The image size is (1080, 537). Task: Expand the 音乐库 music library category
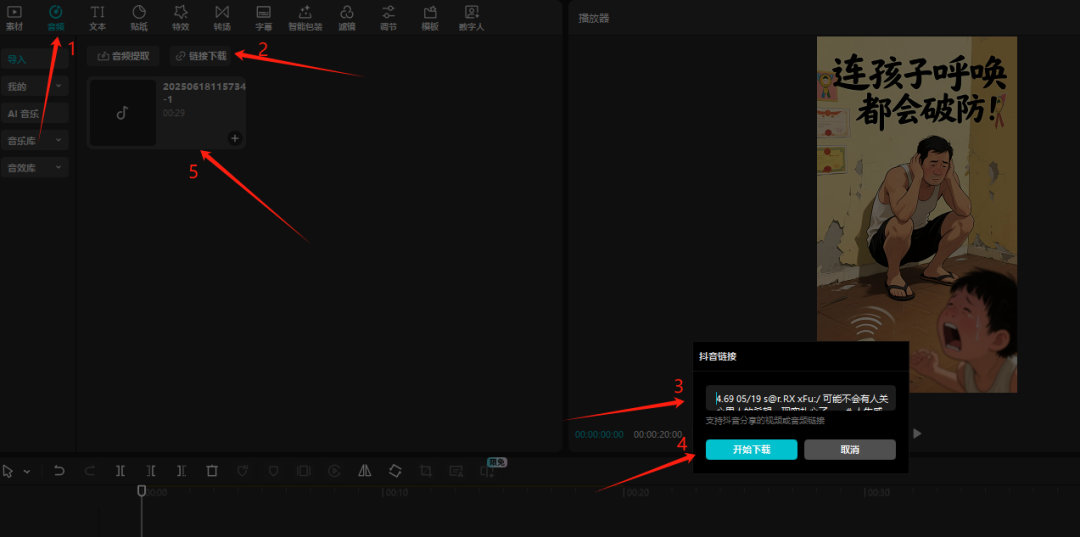coord(35,140)
